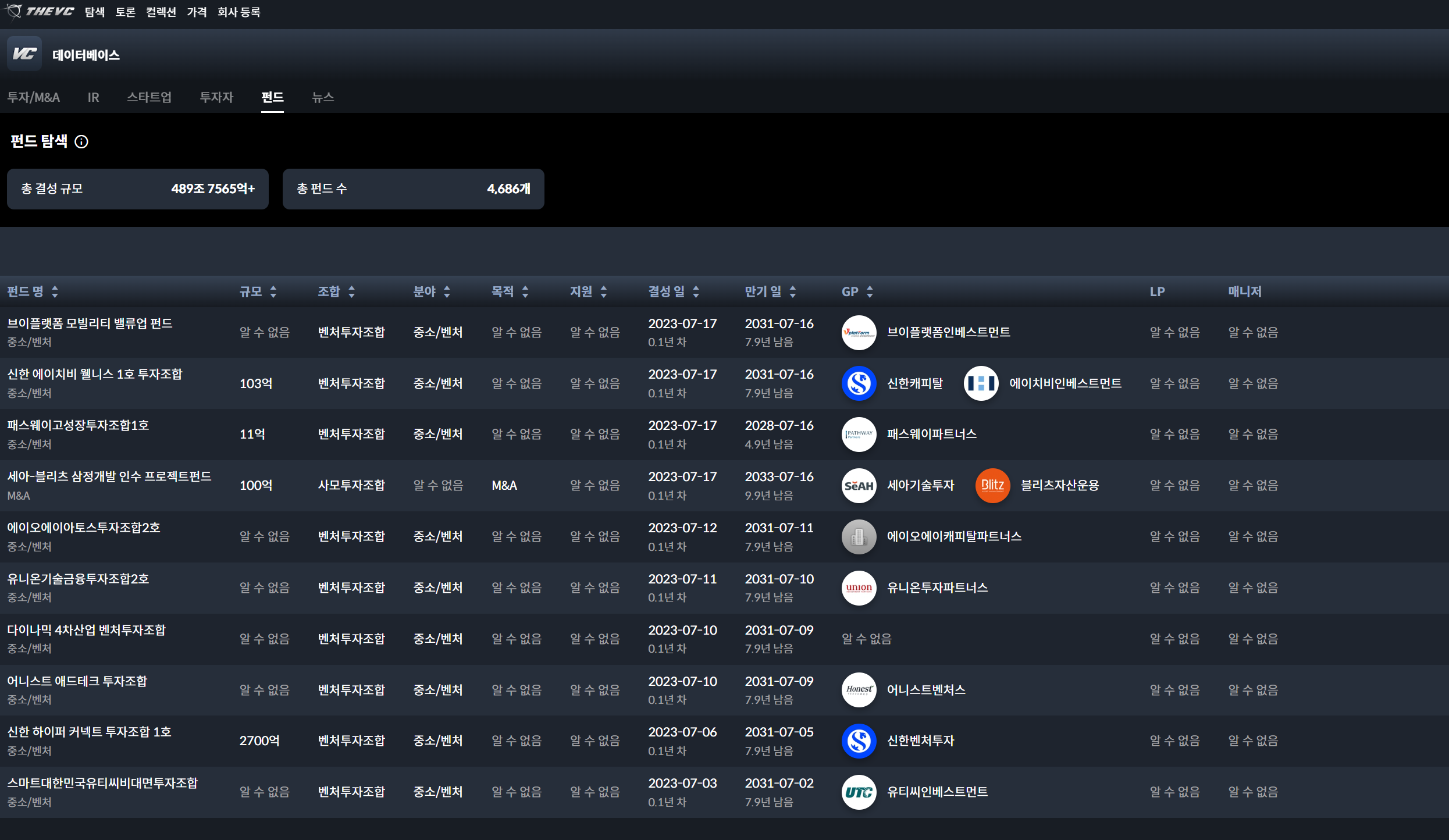Screen dimensions: 1449x840
Task: Open the Honest 어니스트벤처스 logo
Action: pyautogui.click(x=859, y=690)
